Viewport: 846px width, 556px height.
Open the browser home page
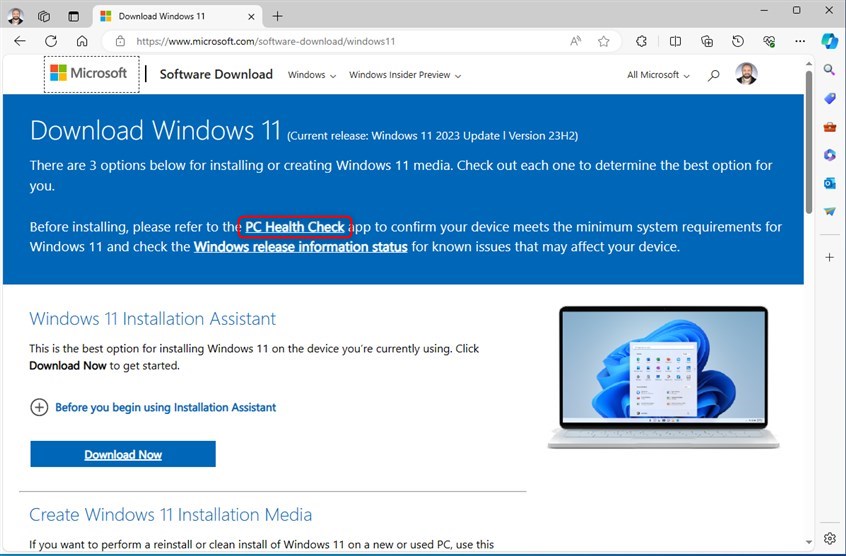coord(82,41)
